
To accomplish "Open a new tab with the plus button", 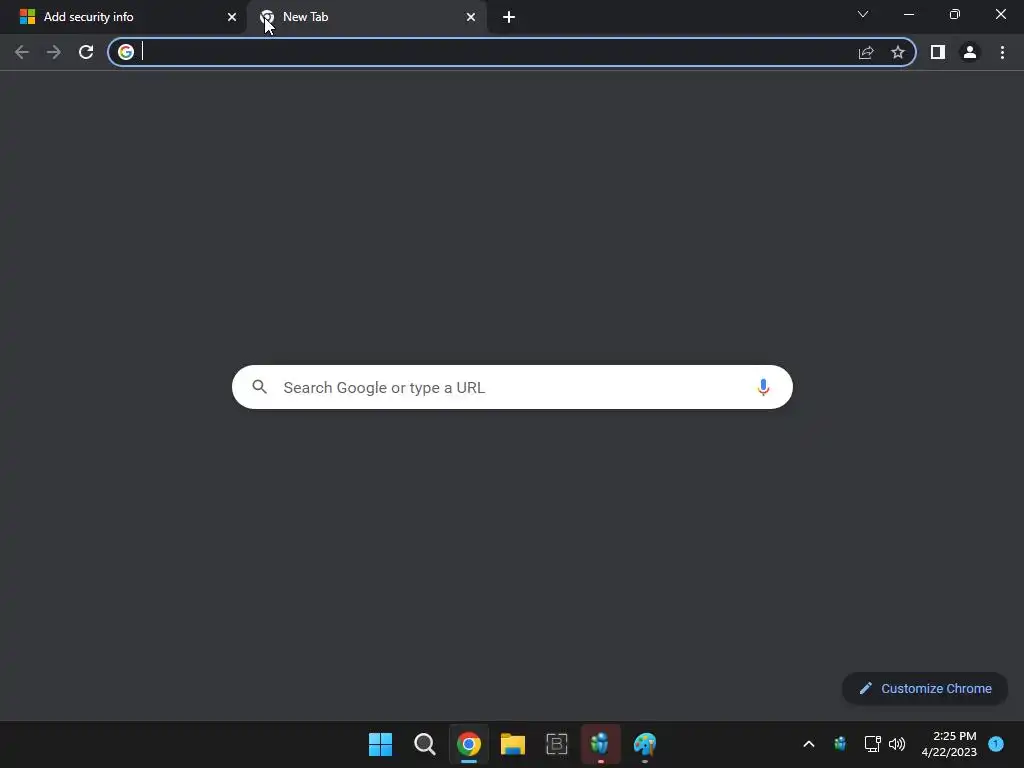I will (509, 17).
